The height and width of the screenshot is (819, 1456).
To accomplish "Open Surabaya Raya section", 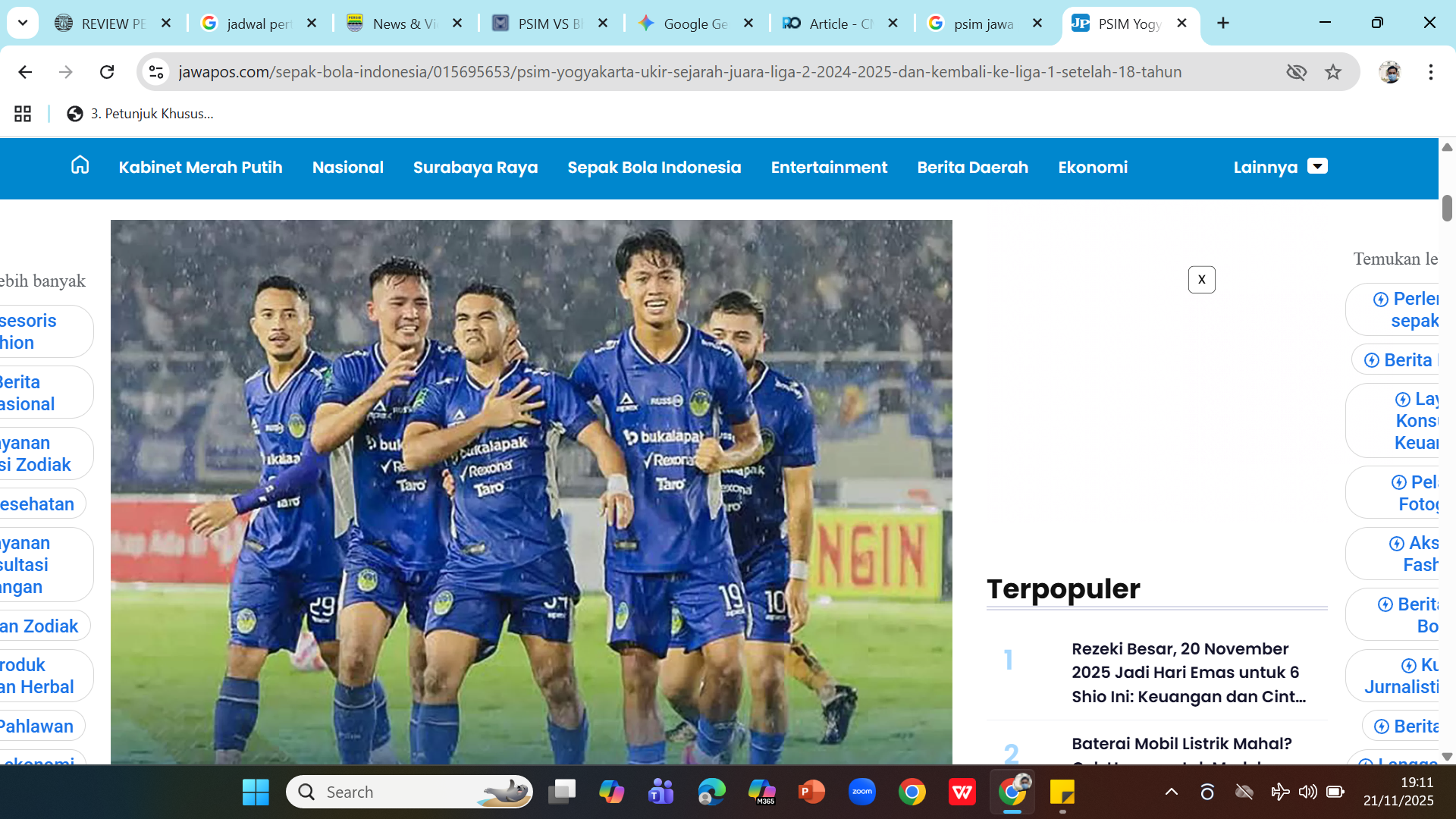I will pyautogui.click(x=475, y=167).
